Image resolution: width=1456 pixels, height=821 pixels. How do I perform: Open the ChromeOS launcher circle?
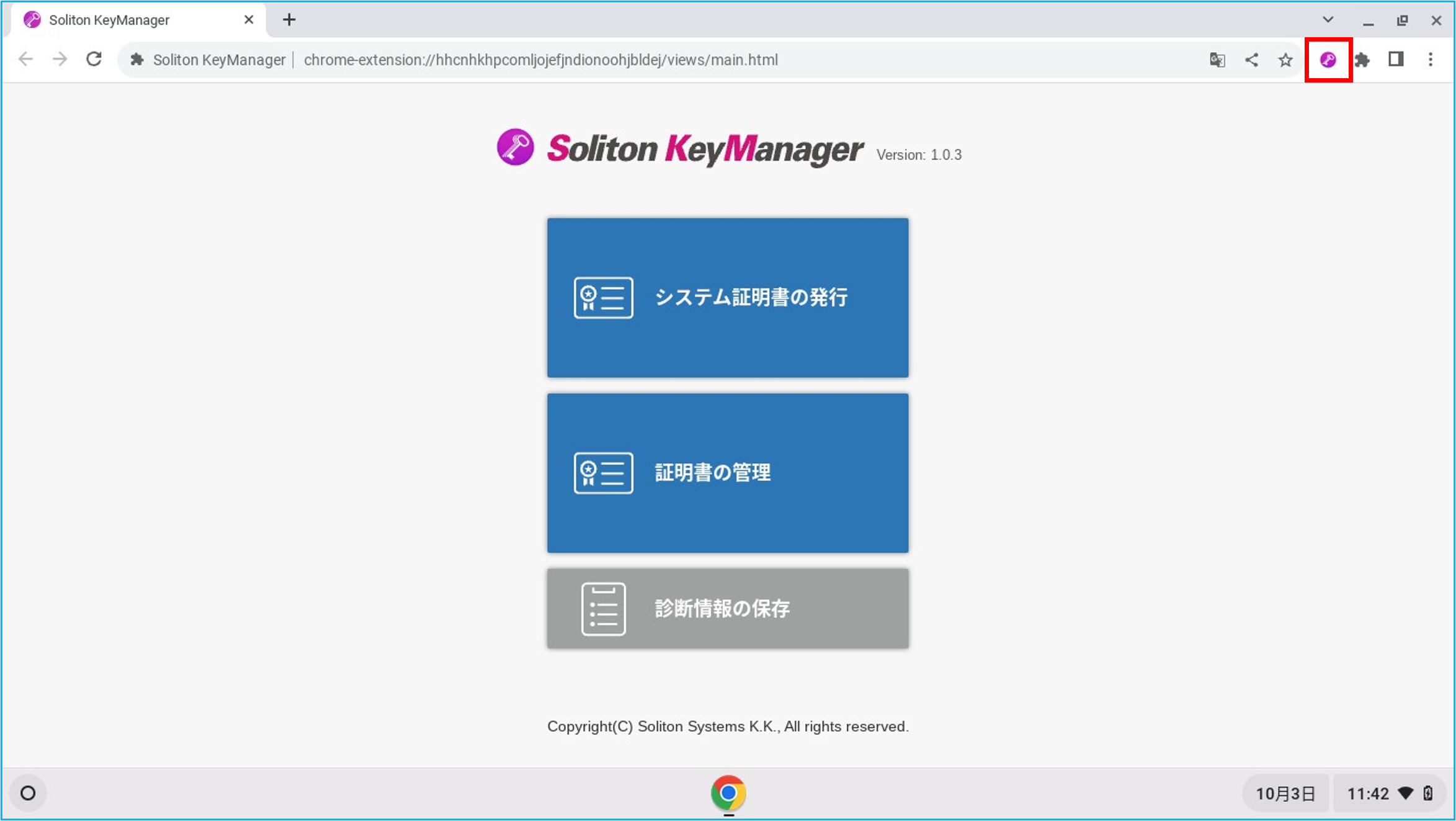28,793
